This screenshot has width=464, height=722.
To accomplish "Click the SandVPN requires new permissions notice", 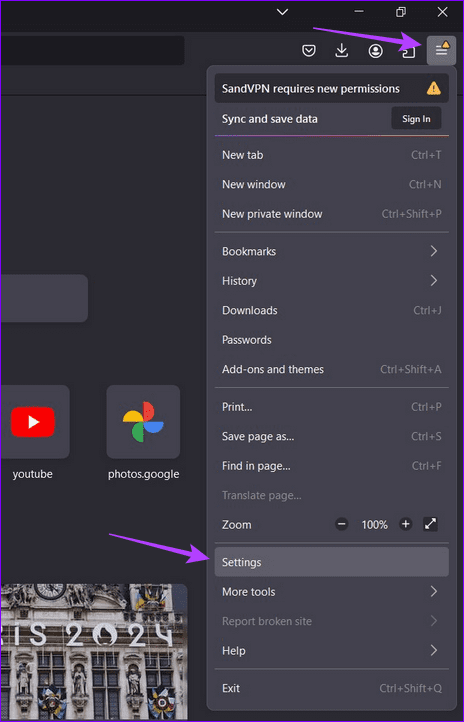I will (331, 88).
